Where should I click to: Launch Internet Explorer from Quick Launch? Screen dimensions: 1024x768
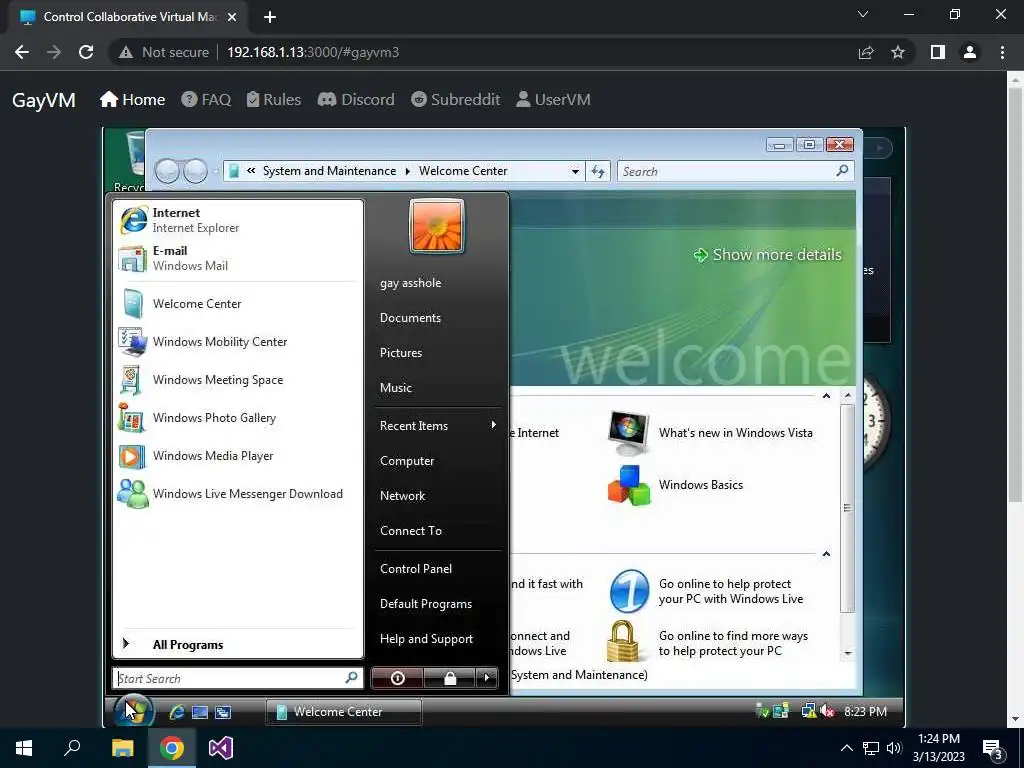pos(176,712)
